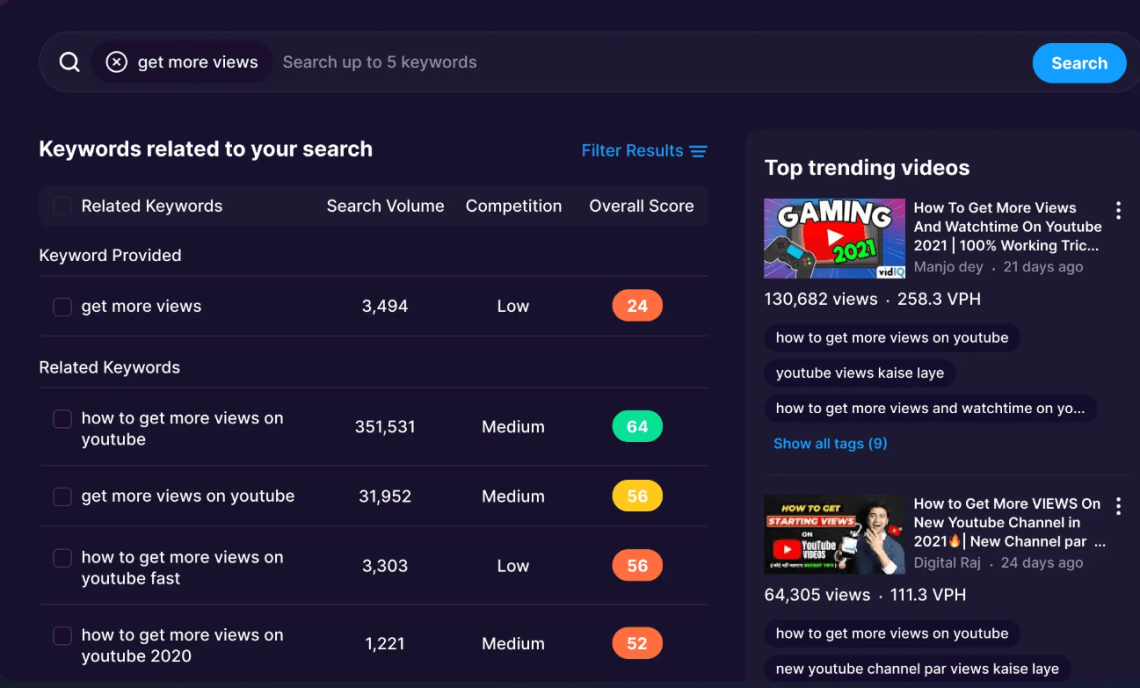Click the green 64 overall score badge
The height and width of the screenshot is (688, 1140).
pos(637,426)
